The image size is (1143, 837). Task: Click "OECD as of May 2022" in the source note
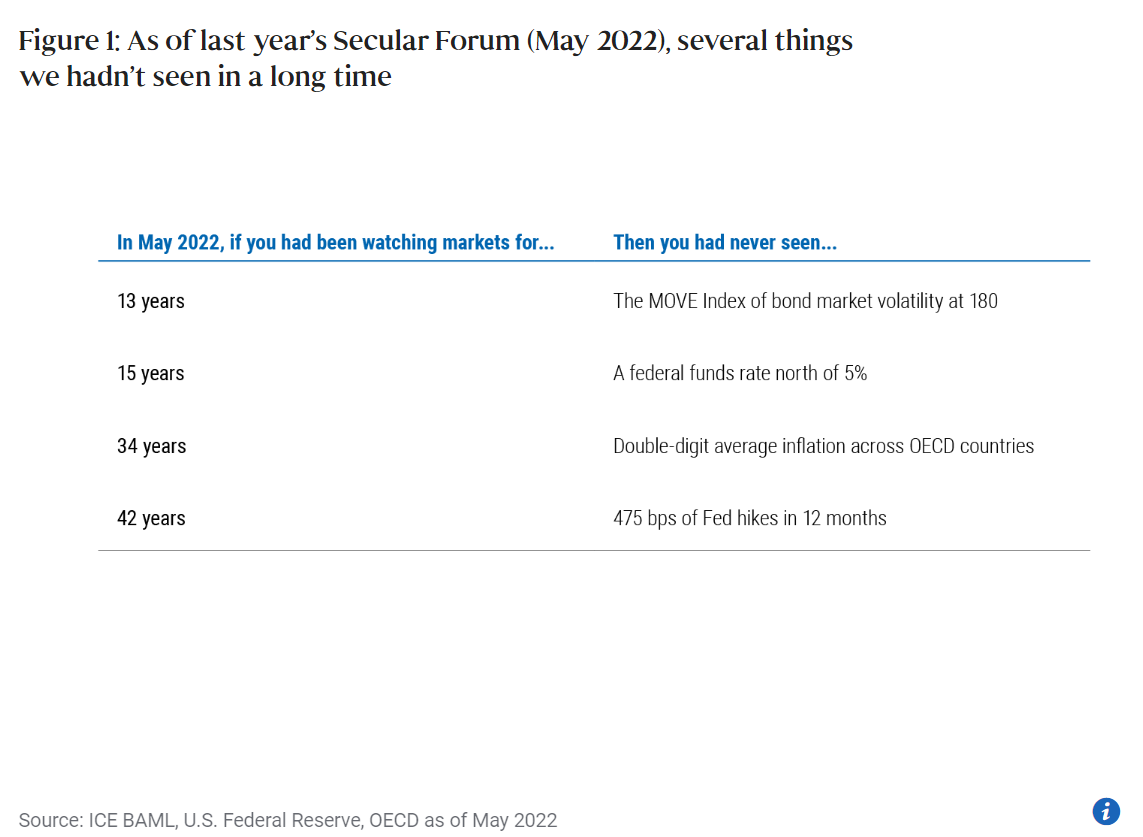tap(463, 820)
